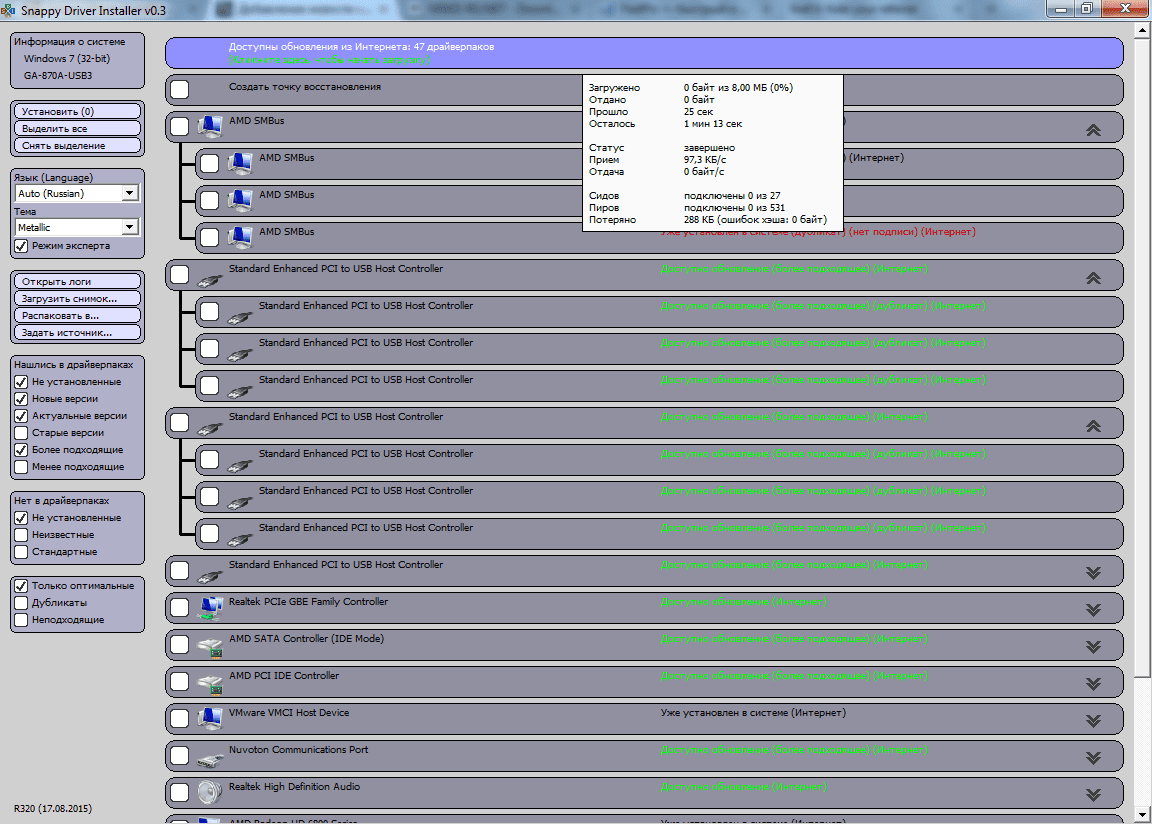This screenshot has height=824, width=1152.
Task: Tick the checkbox for Nuvoton Communications Port
Action: point(179,755)
